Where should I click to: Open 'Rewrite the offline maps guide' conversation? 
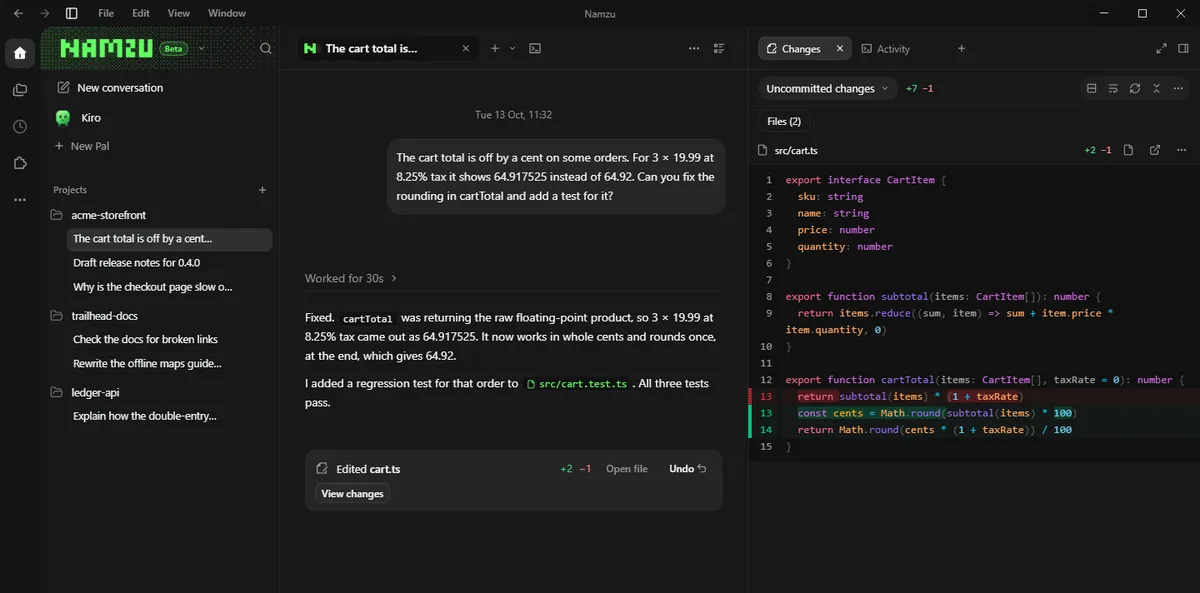pos(147,364)
